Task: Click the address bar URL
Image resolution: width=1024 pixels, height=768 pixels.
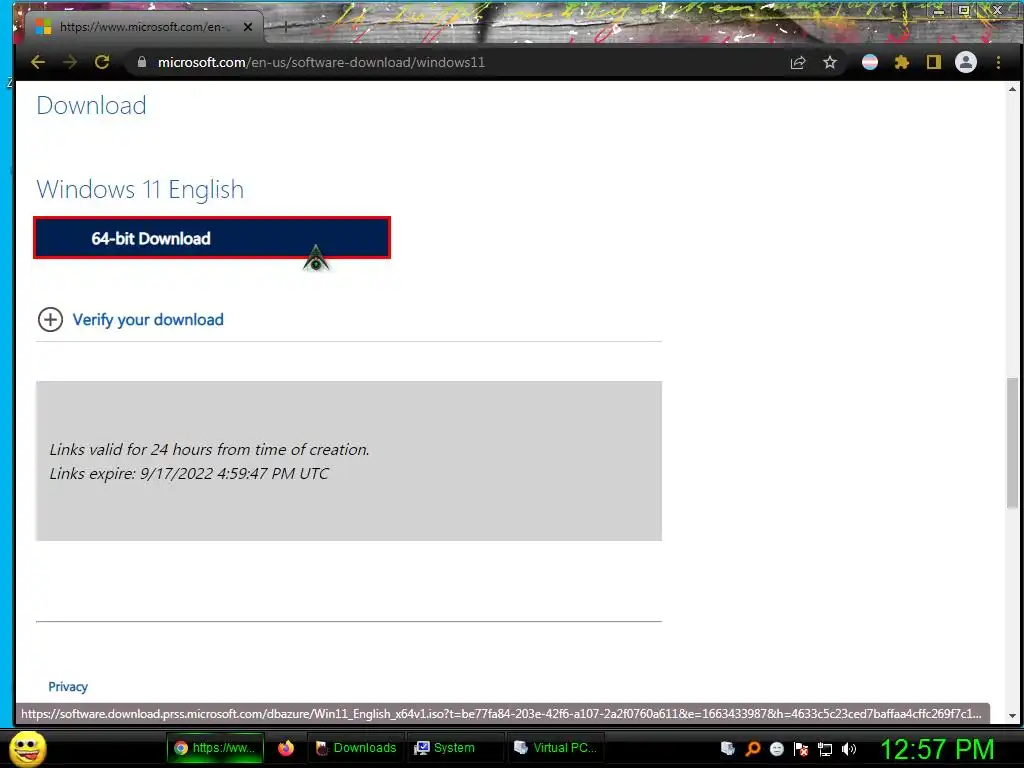Action: click(x=321, y=63)
